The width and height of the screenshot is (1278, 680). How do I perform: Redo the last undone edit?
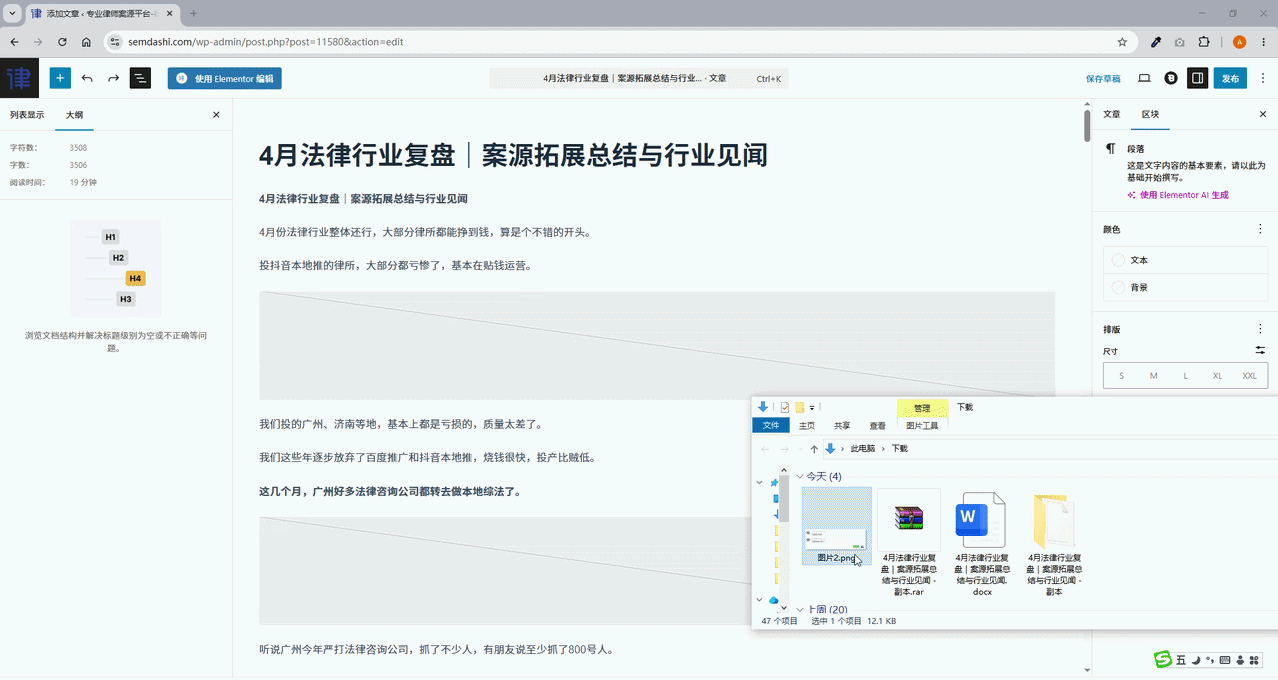click(x=113, y=78)
